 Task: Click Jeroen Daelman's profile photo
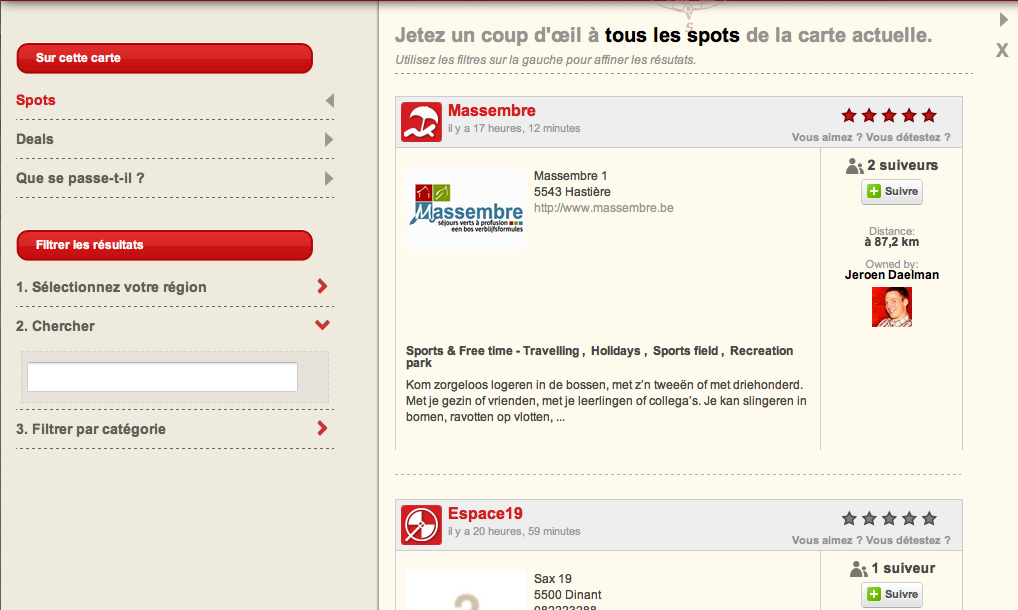891,307
